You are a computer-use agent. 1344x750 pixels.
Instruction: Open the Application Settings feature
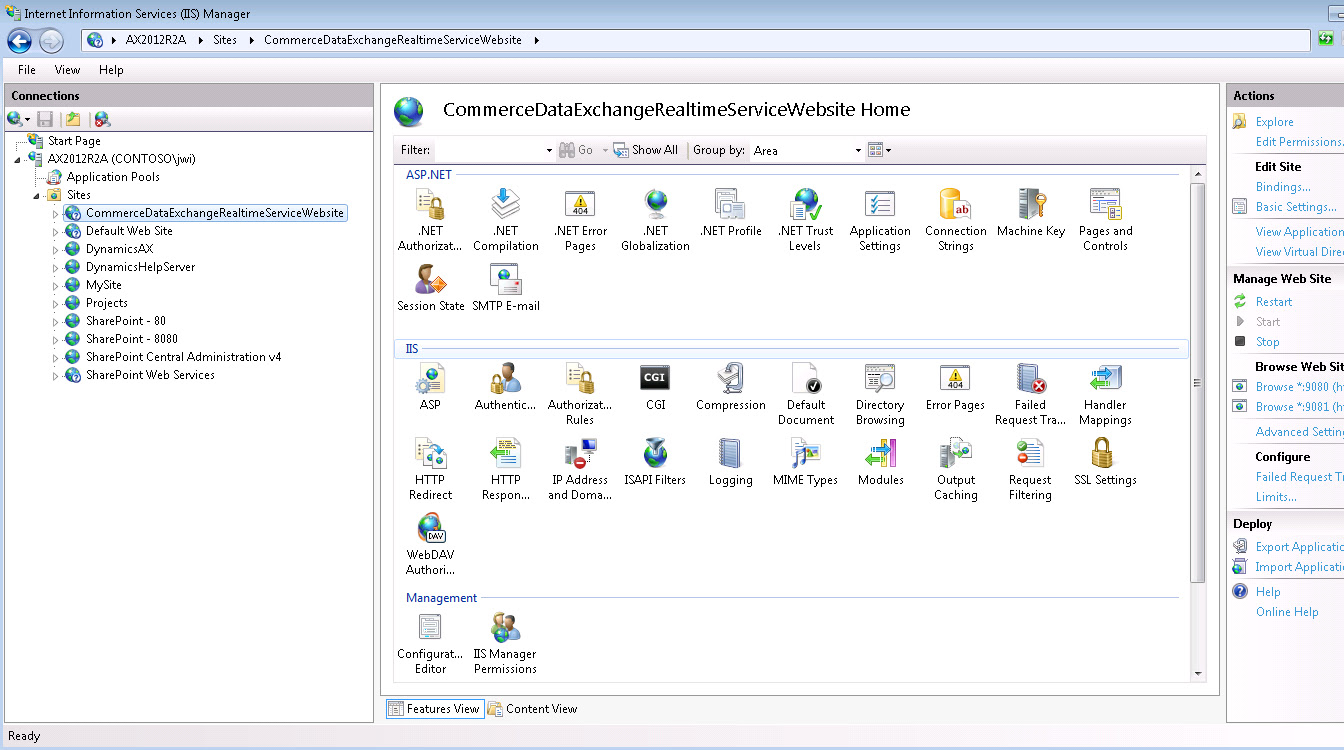880,220
